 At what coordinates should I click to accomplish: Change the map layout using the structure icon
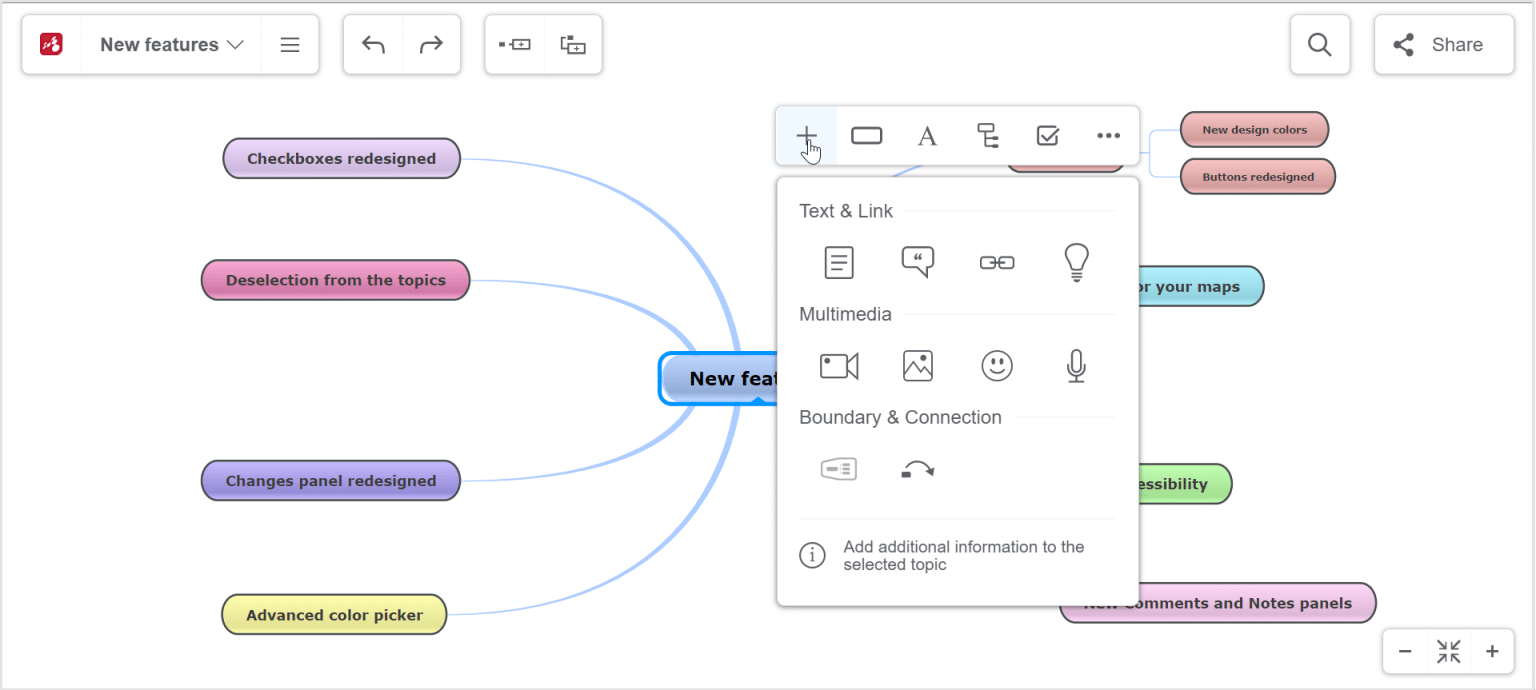tap(987, 135)
